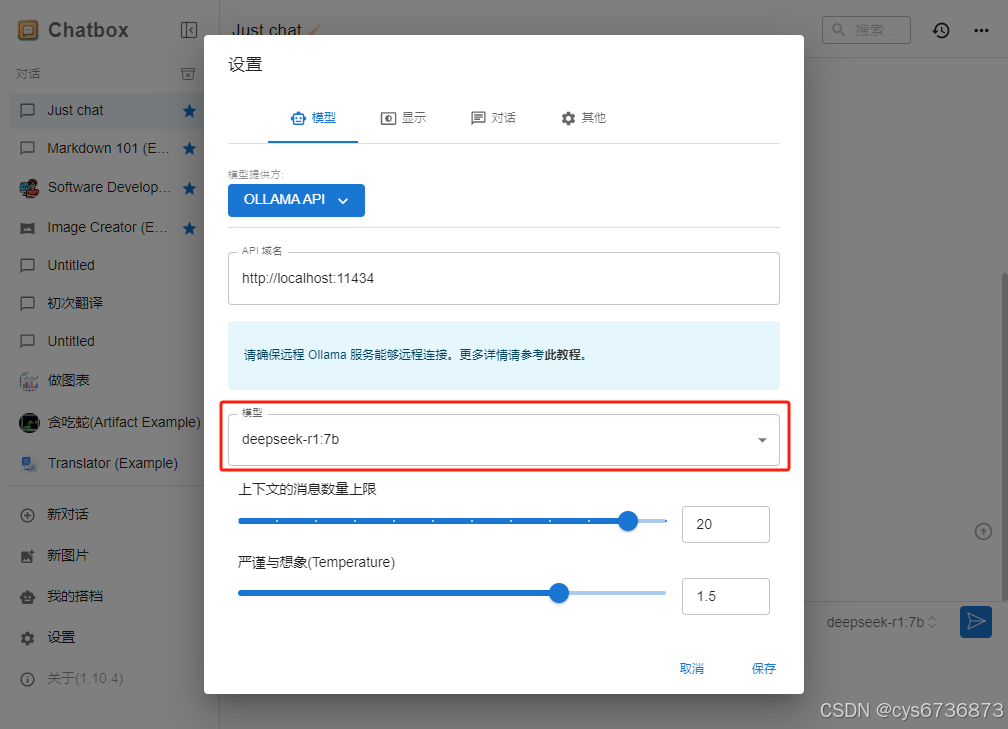The width and height of the screenshot is (1008, 729).
Task: Click the message count value box showing 20
Action: (x=726, y=525)
